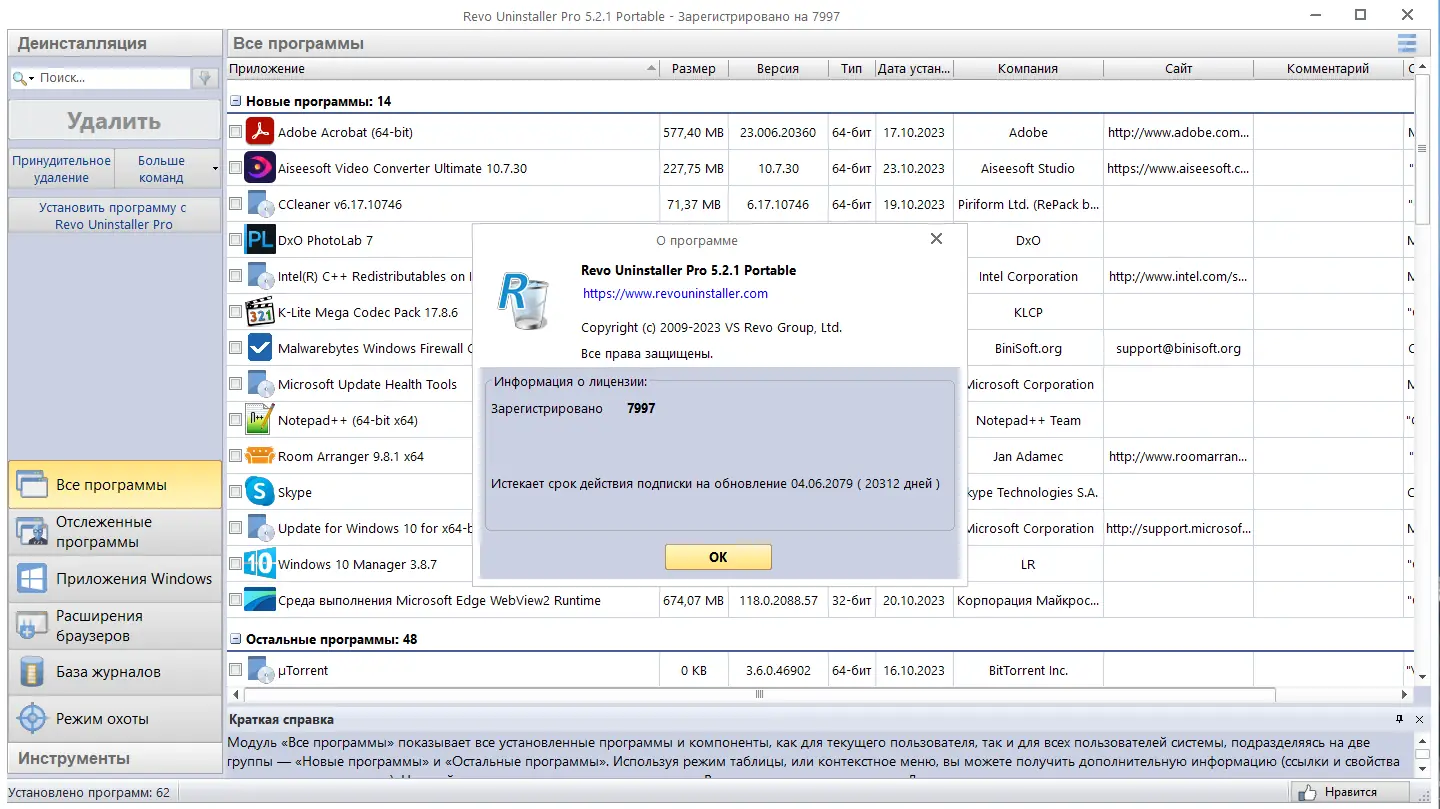
Task: Collapse the Новые программы: 14 group
Action: coord(236,101)
